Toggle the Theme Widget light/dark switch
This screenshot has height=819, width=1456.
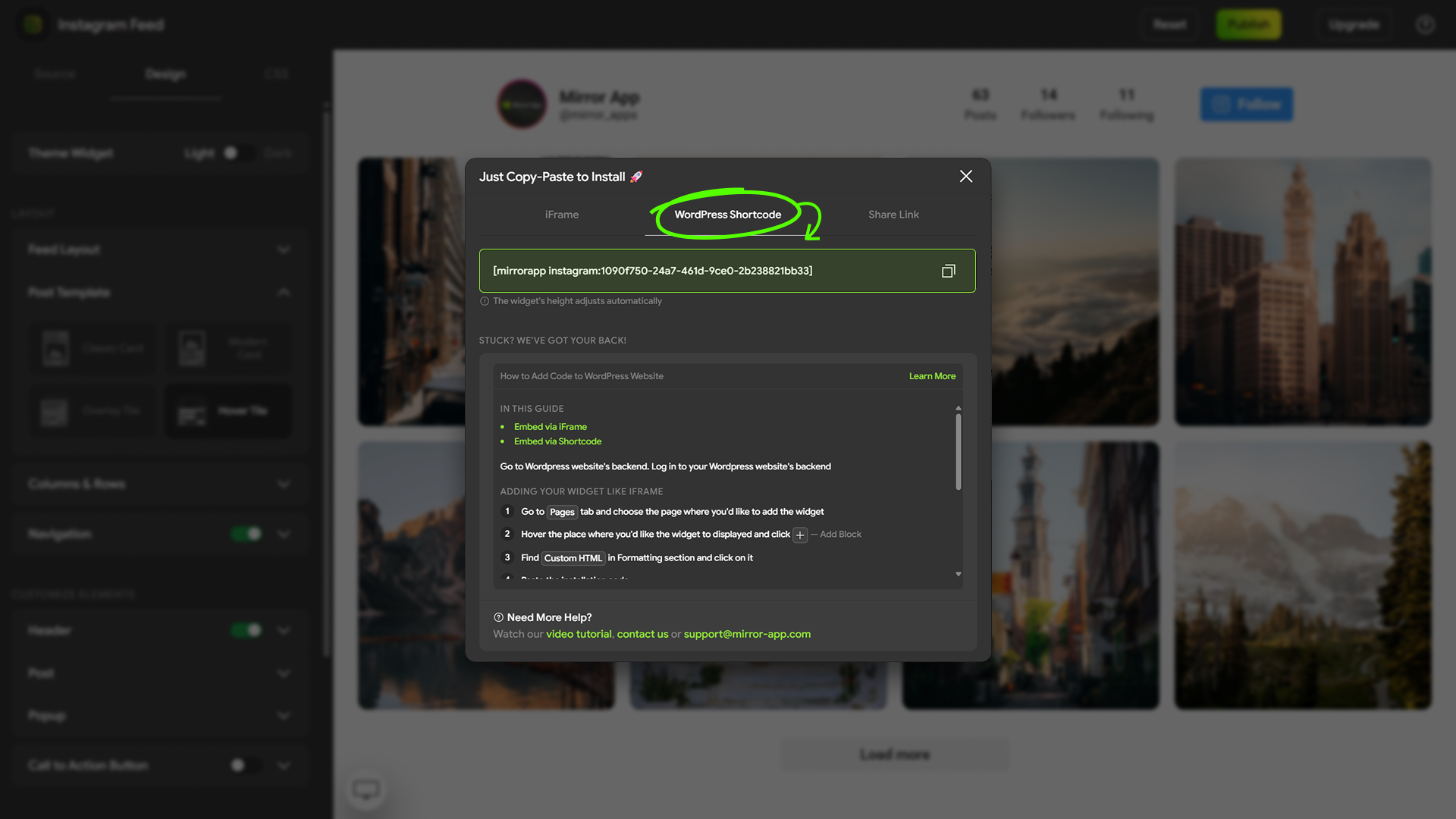238,153
